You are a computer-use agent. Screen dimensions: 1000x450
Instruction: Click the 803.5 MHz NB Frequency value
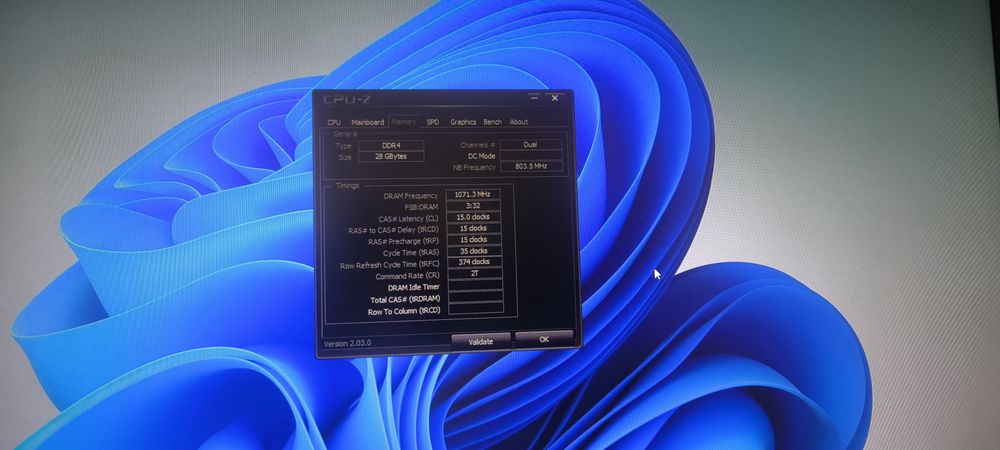531,166
